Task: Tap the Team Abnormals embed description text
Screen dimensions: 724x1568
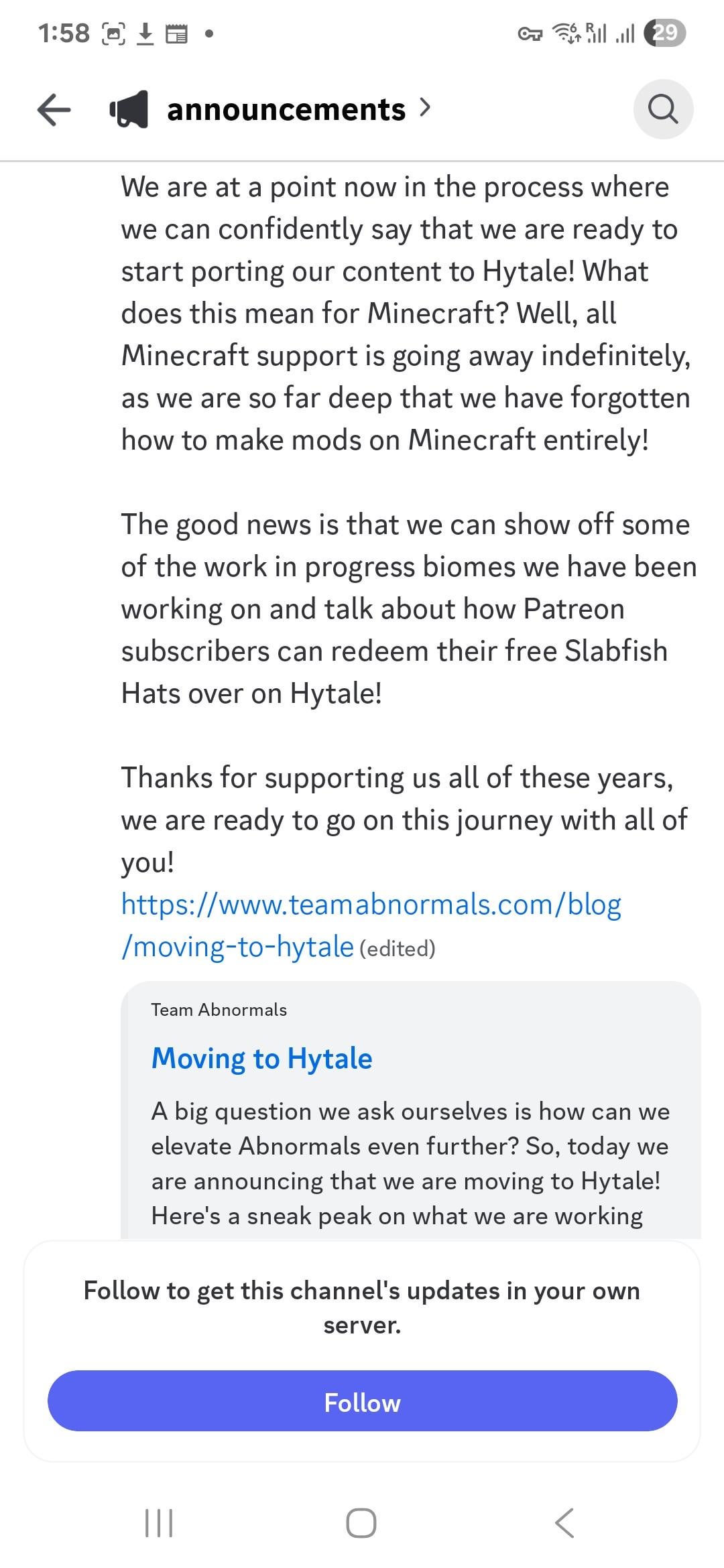Action: pyautogui.click(x=409, y=1163)
